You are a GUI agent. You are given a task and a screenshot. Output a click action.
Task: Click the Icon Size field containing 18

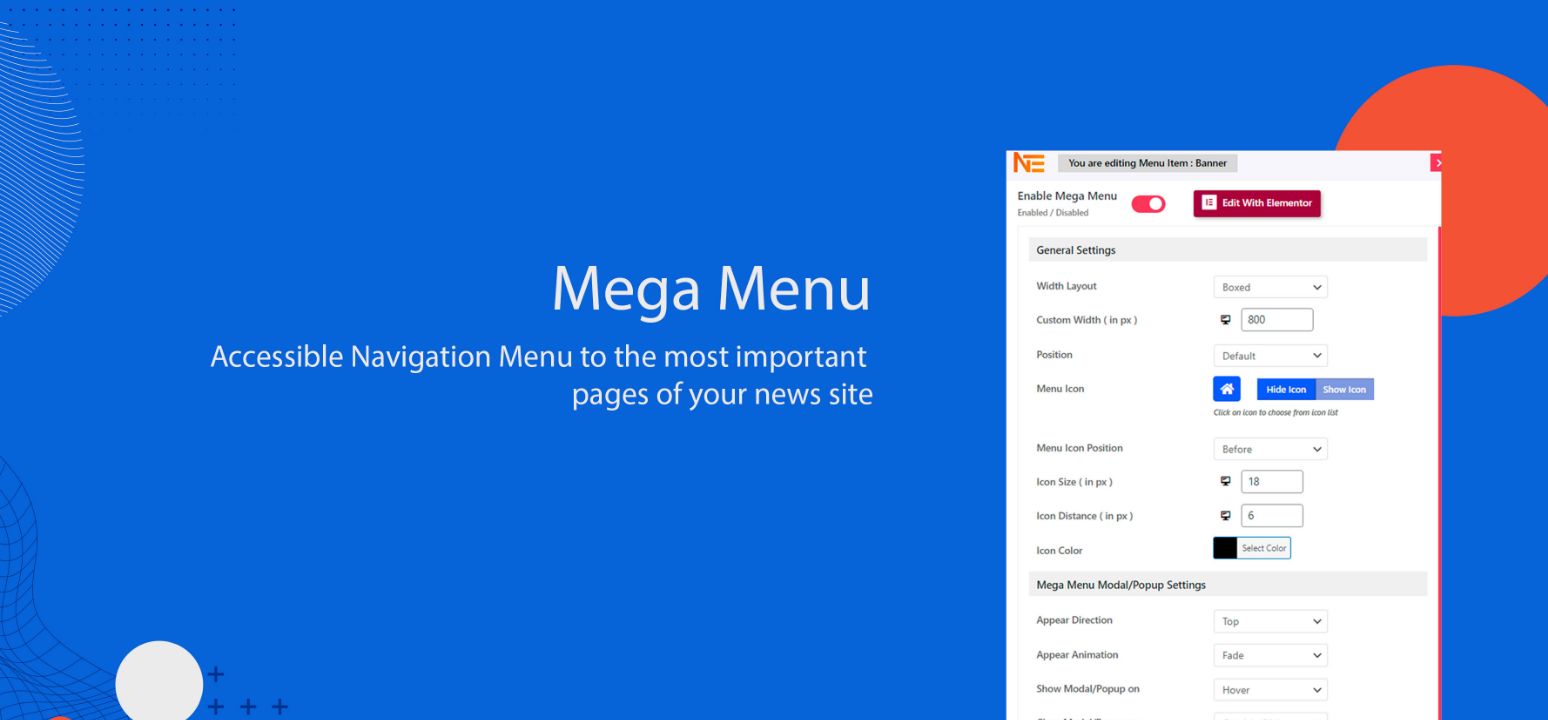pos(1272,482)
